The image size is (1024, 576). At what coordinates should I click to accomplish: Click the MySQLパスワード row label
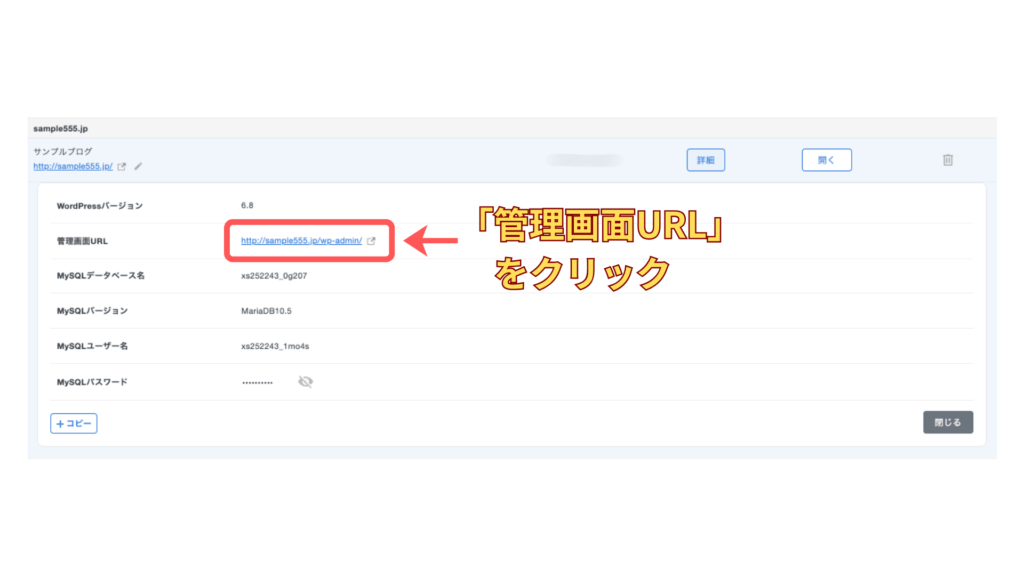[92, 382]
